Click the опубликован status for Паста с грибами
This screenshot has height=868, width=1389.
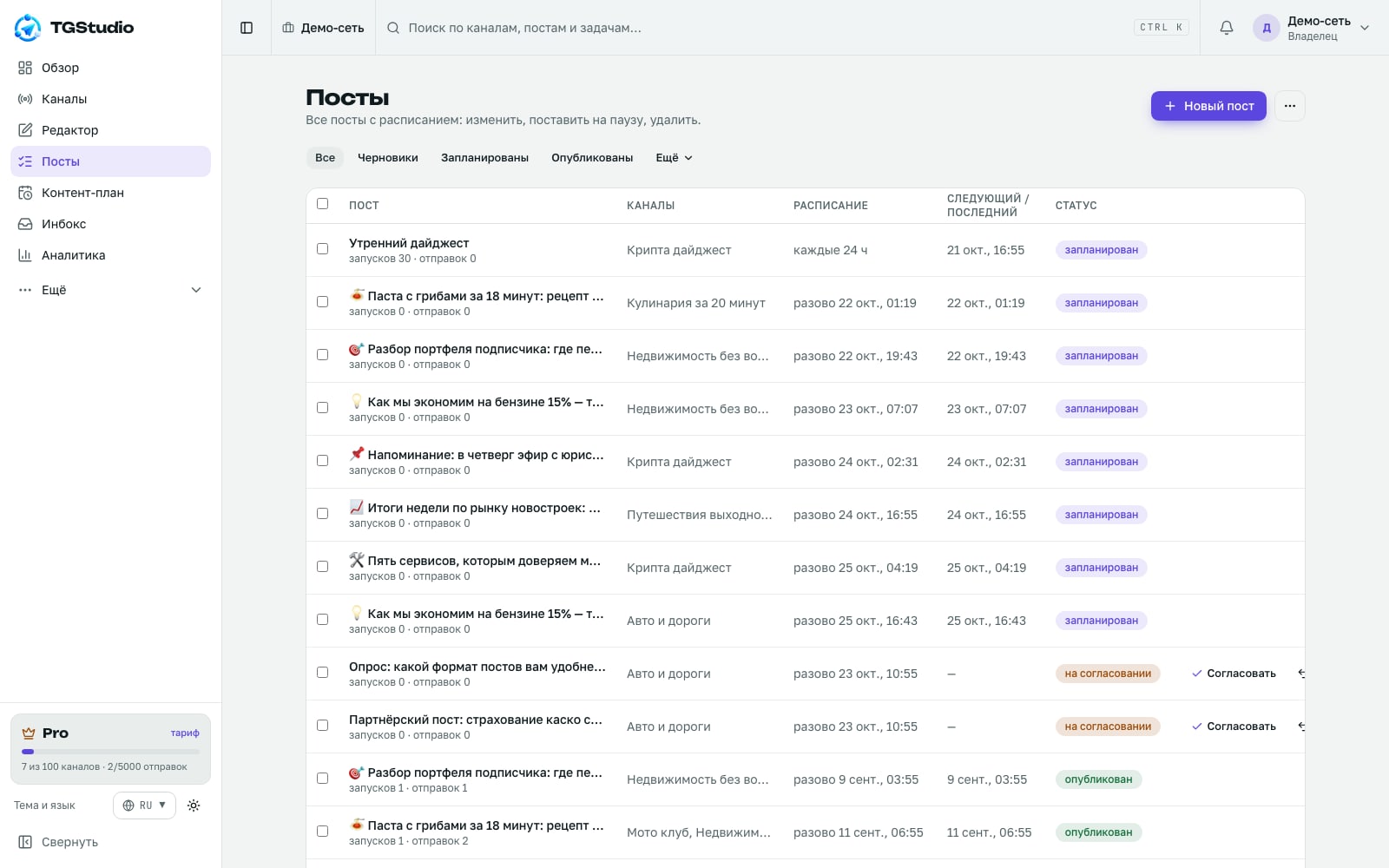tap(1098, 832)
